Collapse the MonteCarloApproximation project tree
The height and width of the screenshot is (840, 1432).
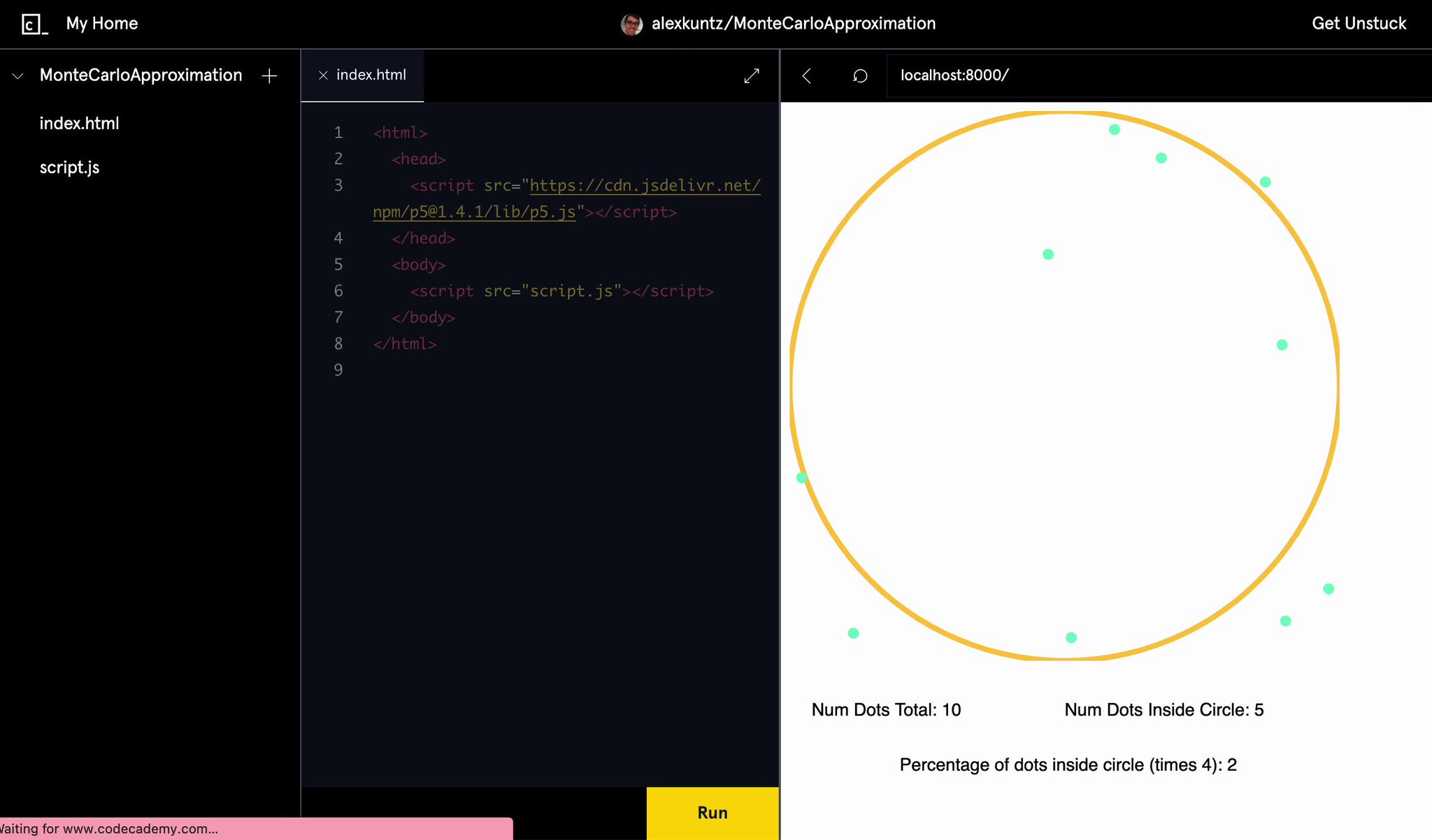tap(17, 75)
